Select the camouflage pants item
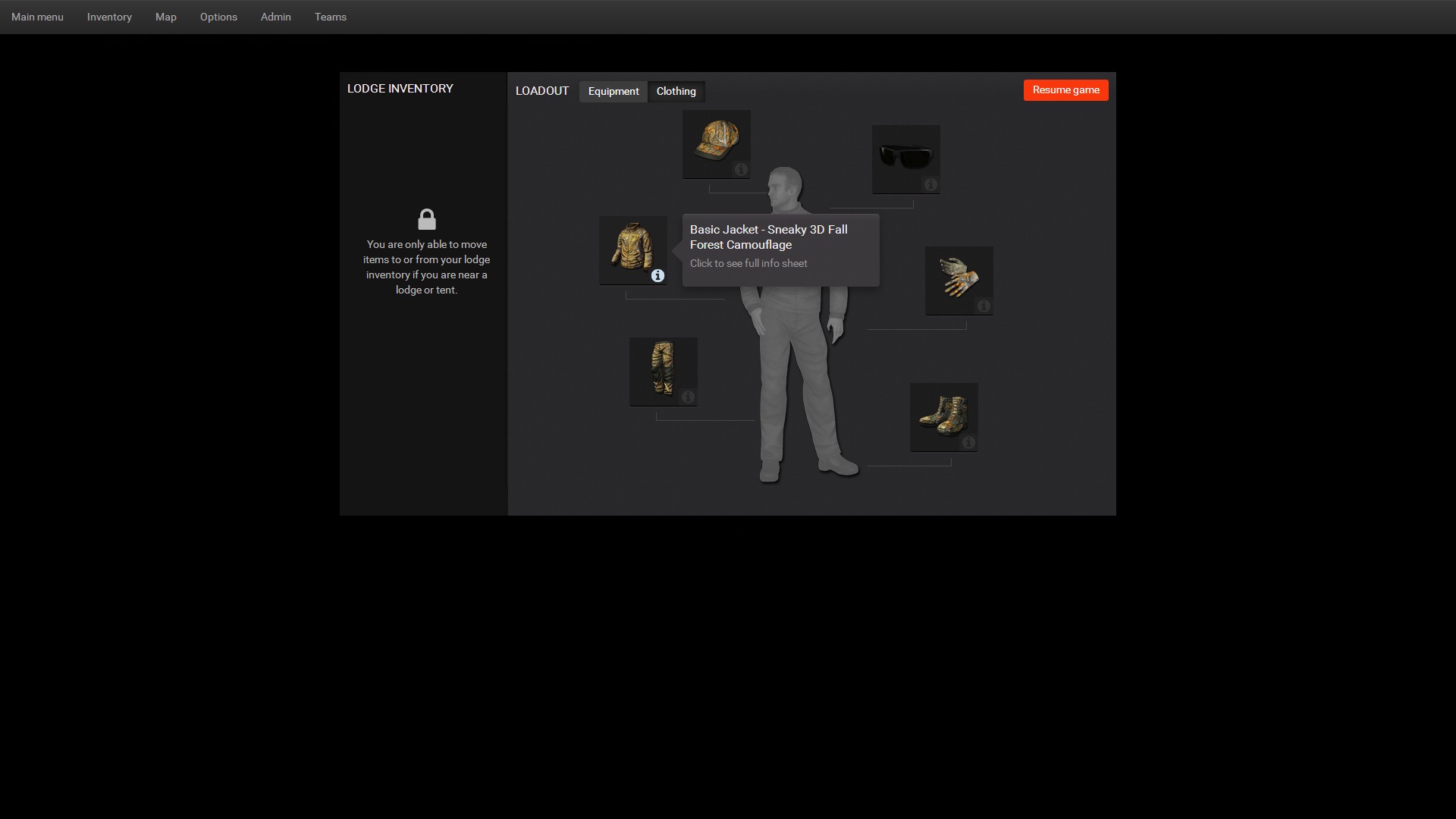Image resolution: width=1456 pixels, height=819 pixels. click(x=663, y=372)
